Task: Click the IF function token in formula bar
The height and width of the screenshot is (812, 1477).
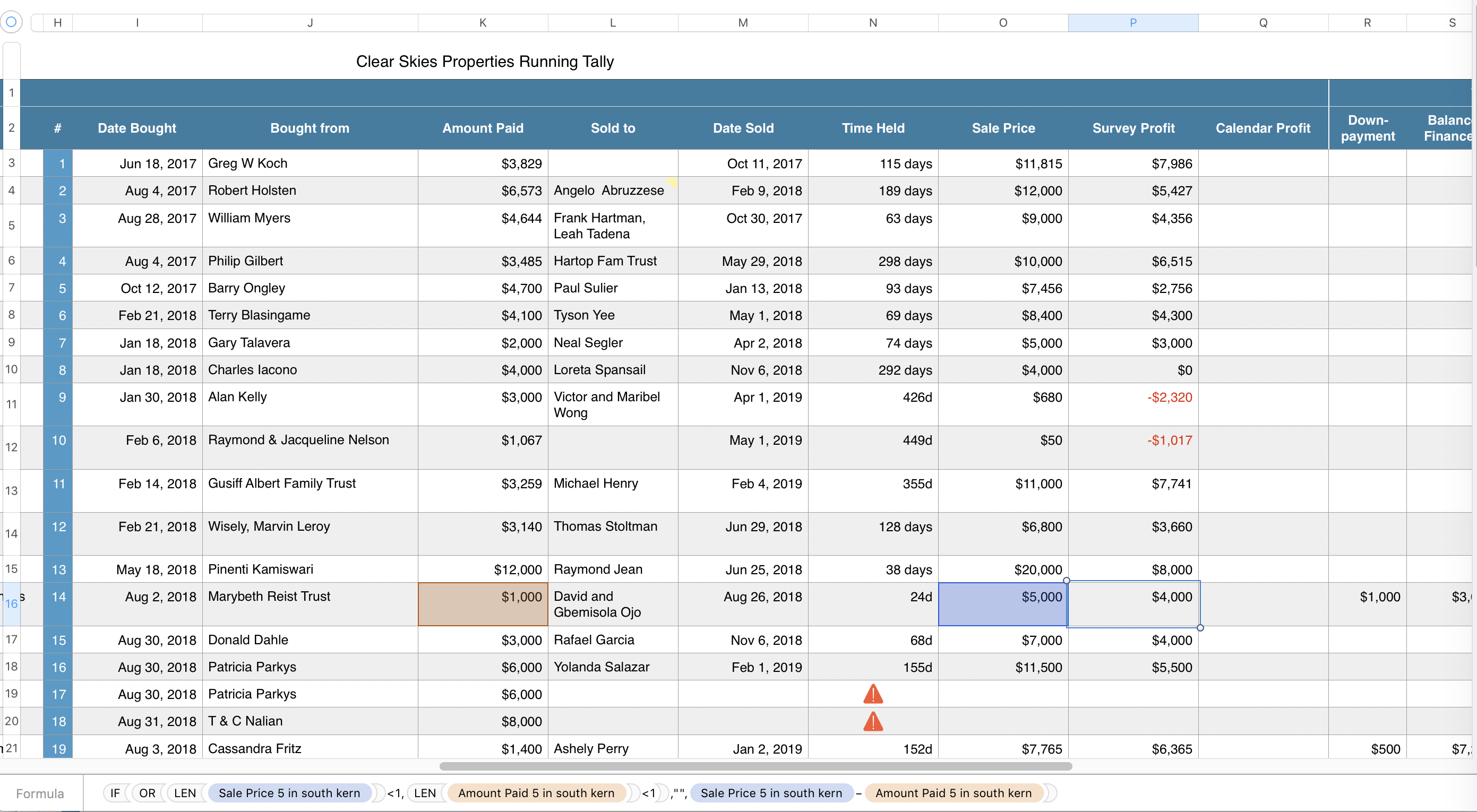Action: click(x=115, y=793)
